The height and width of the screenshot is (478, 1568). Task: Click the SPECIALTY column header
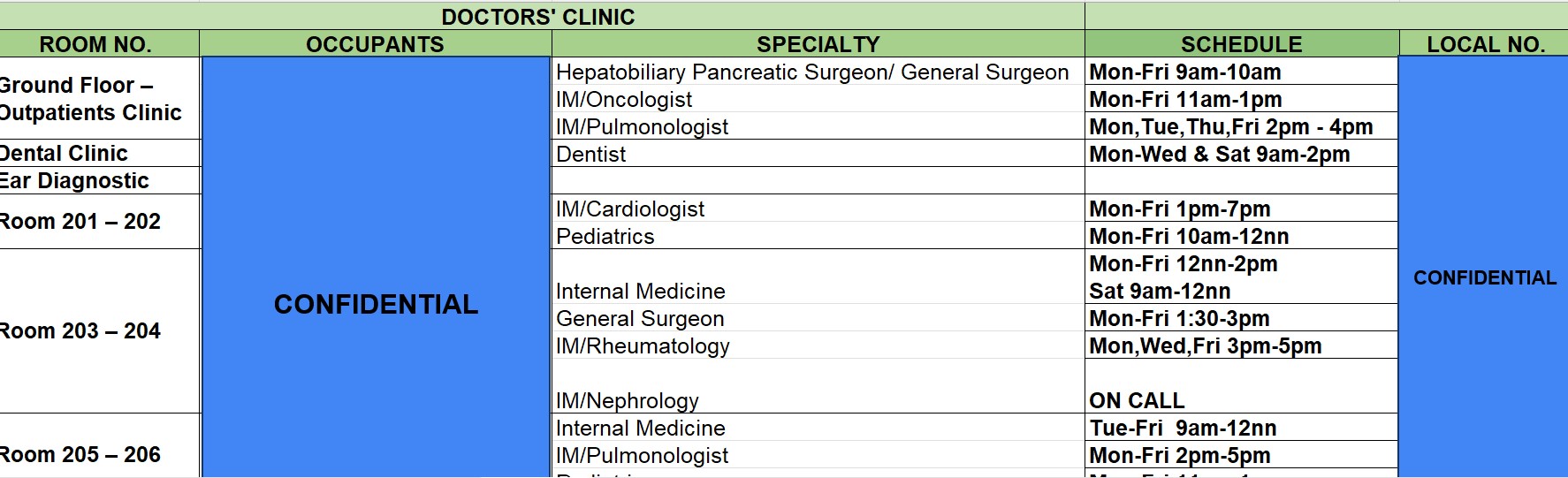(818, 44)
